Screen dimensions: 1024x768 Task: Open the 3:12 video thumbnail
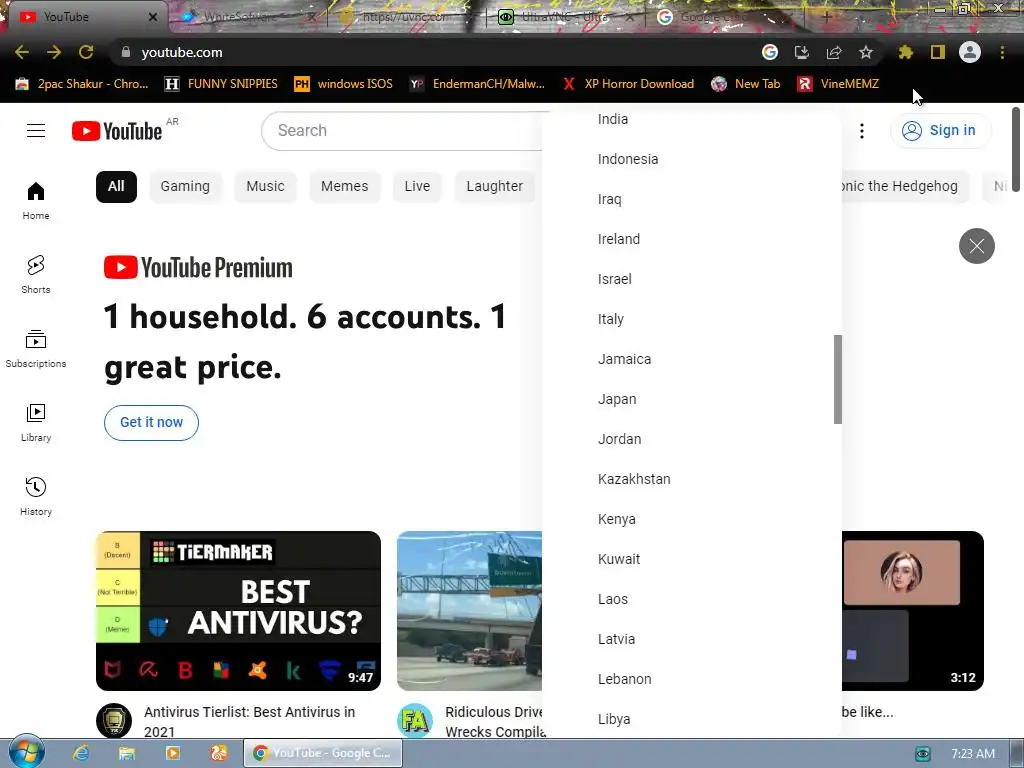(913, 611)
